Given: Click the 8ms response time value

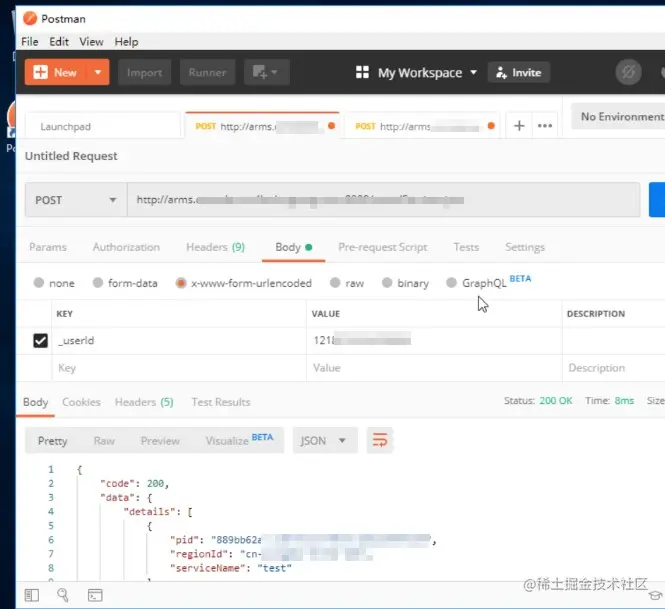Looking at the screenshot, I should coord(624,400).
